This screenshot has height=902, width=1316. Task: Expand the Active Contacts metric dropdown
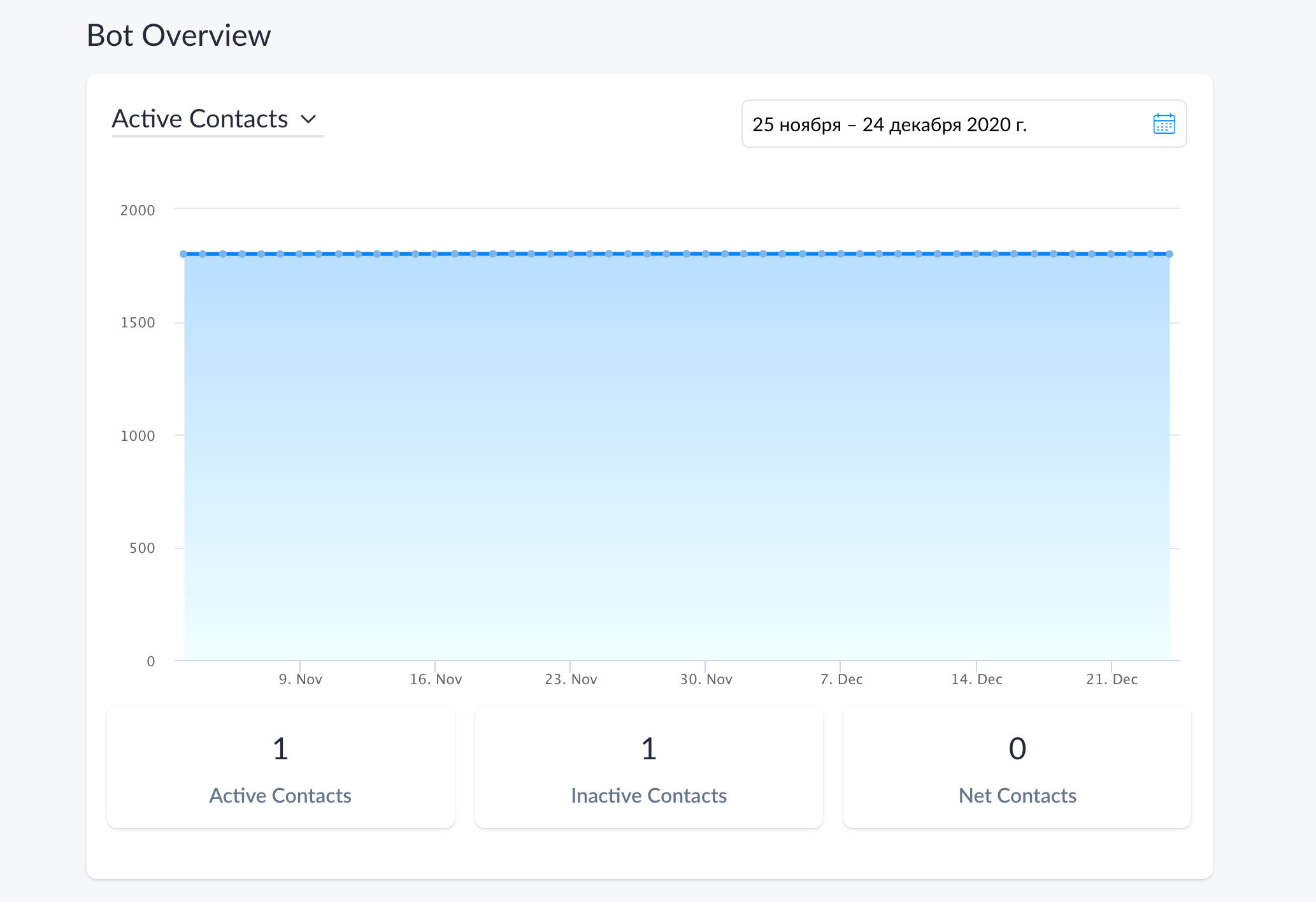pyautogui.click(x=217, y=119)
